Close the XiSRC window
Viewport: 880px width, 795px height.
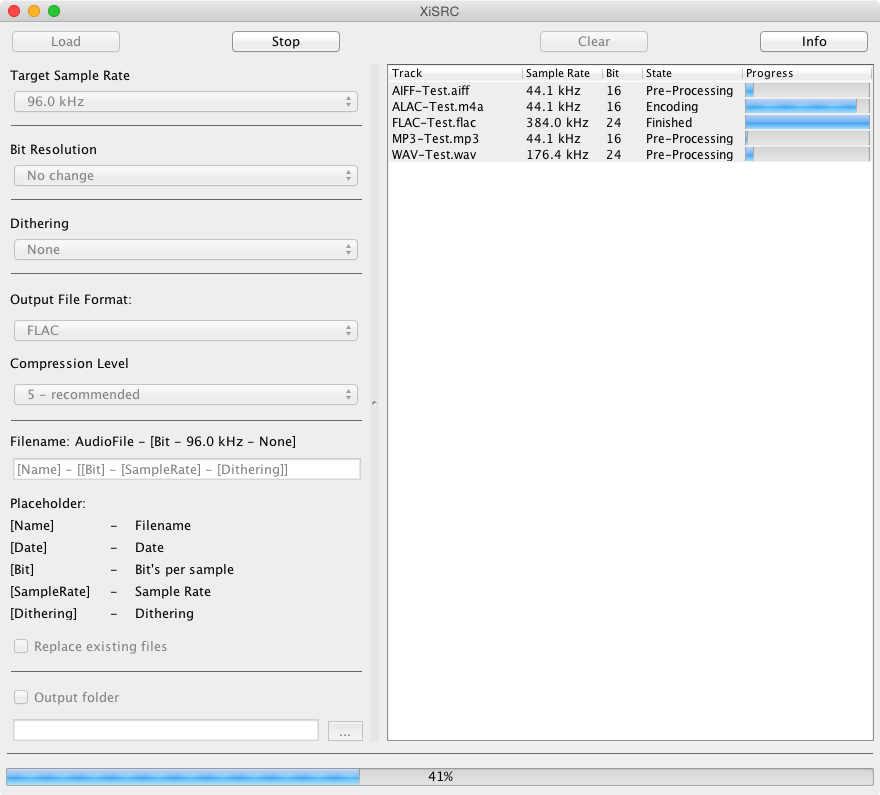[14, 11]
